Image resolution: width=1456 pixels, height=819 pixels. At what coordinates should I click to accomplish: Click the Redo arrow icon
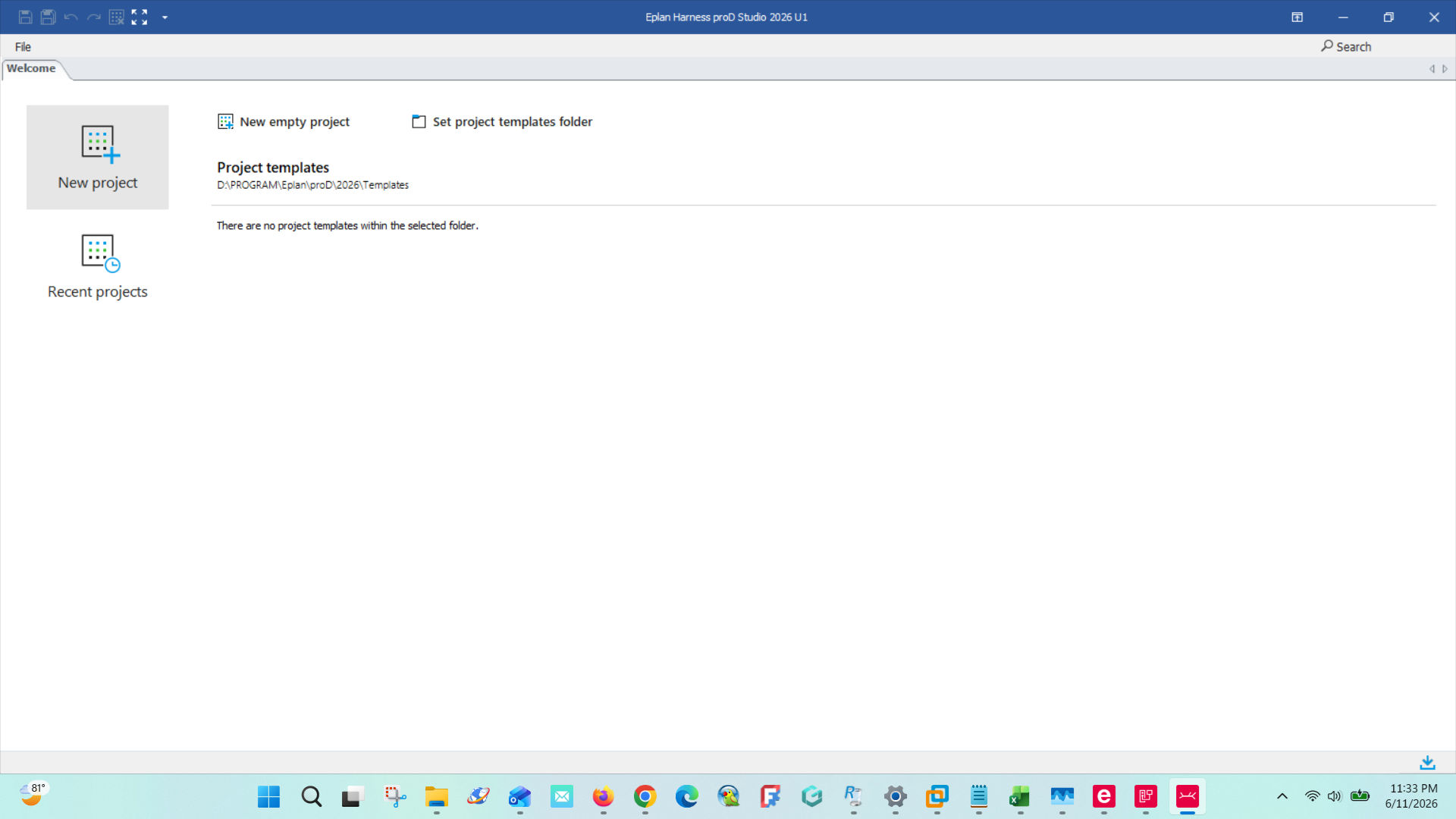click(93, 17)
